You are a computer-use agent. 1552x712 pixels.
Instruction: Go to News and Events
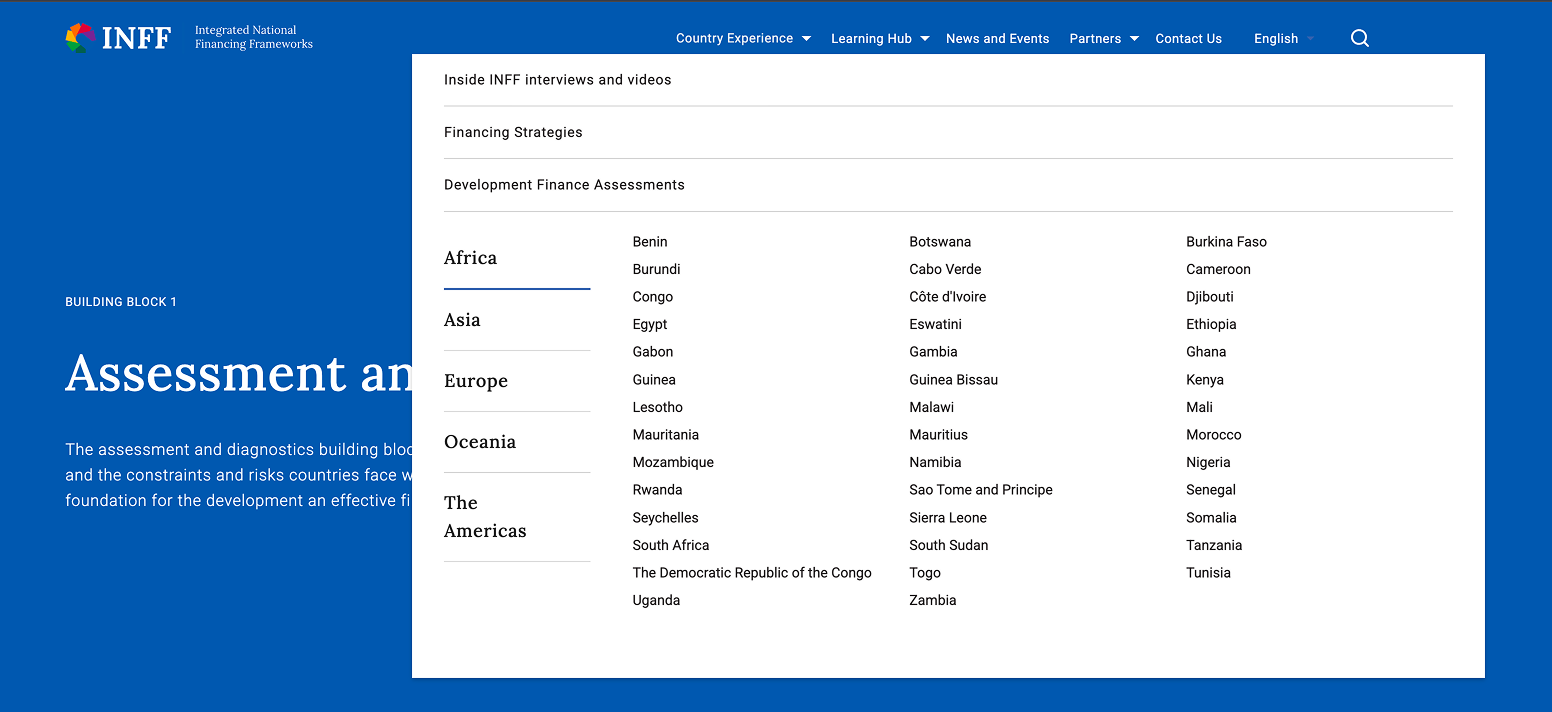point(997,38)
